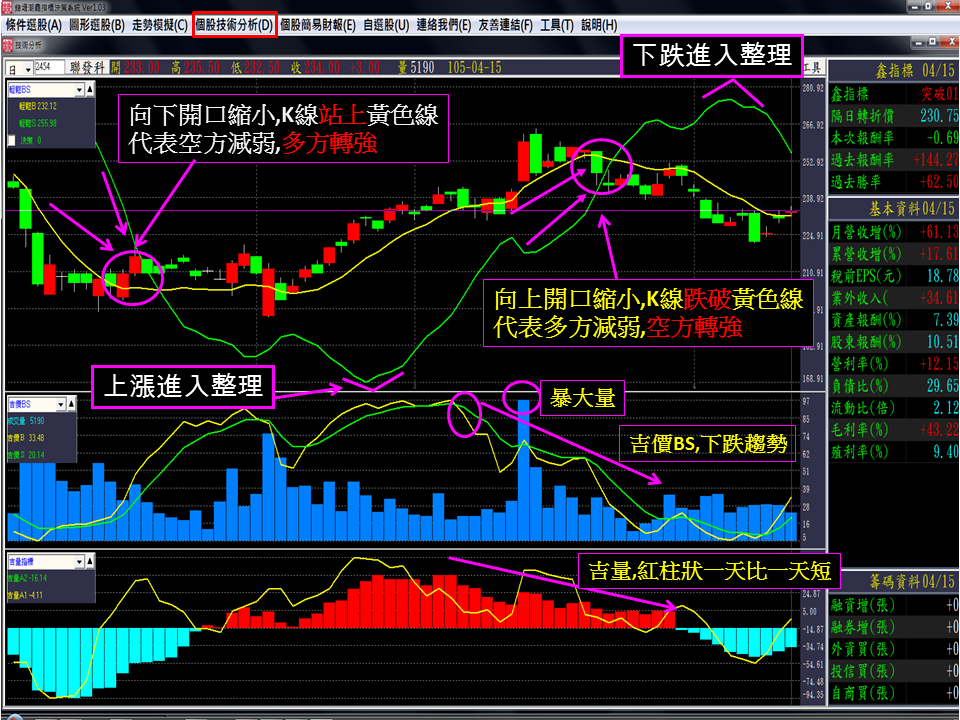
Task: Open the 個股技術分析(D) menu
Action: [234, 25]
